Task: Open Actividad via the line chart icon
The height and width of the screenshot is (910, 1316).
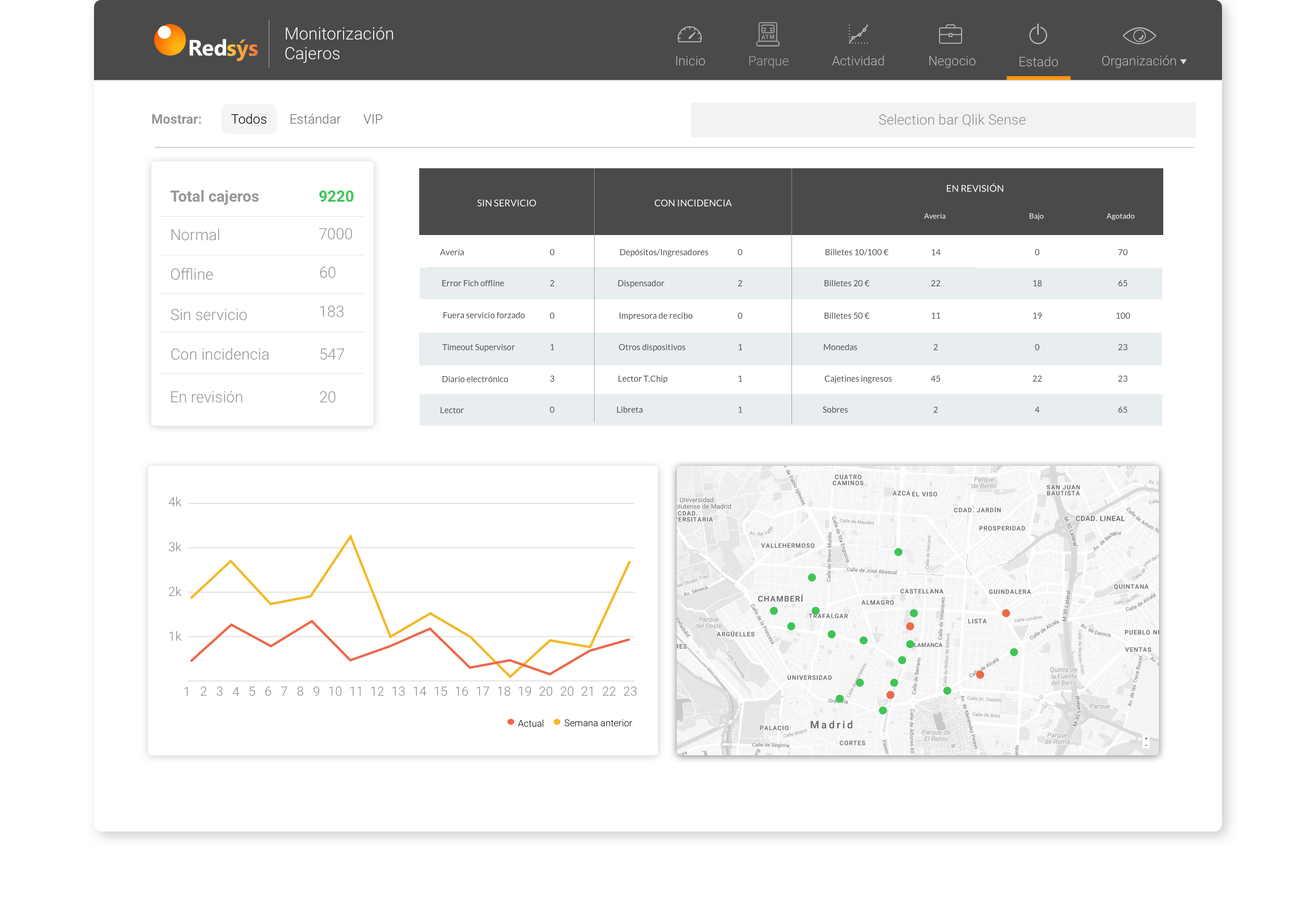Action: (858, 34)
